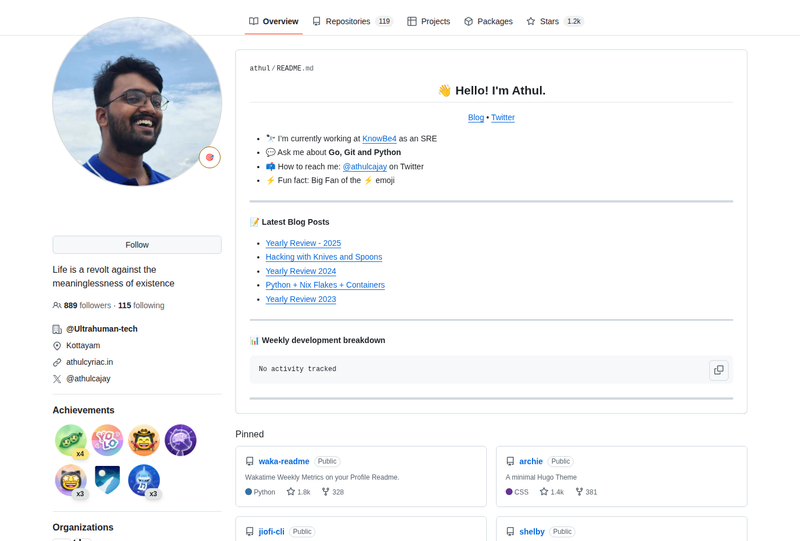This screenshot has width=800, height=541.
Task: Open the Yearly Review 2024 post
Action: coord(301,271)
